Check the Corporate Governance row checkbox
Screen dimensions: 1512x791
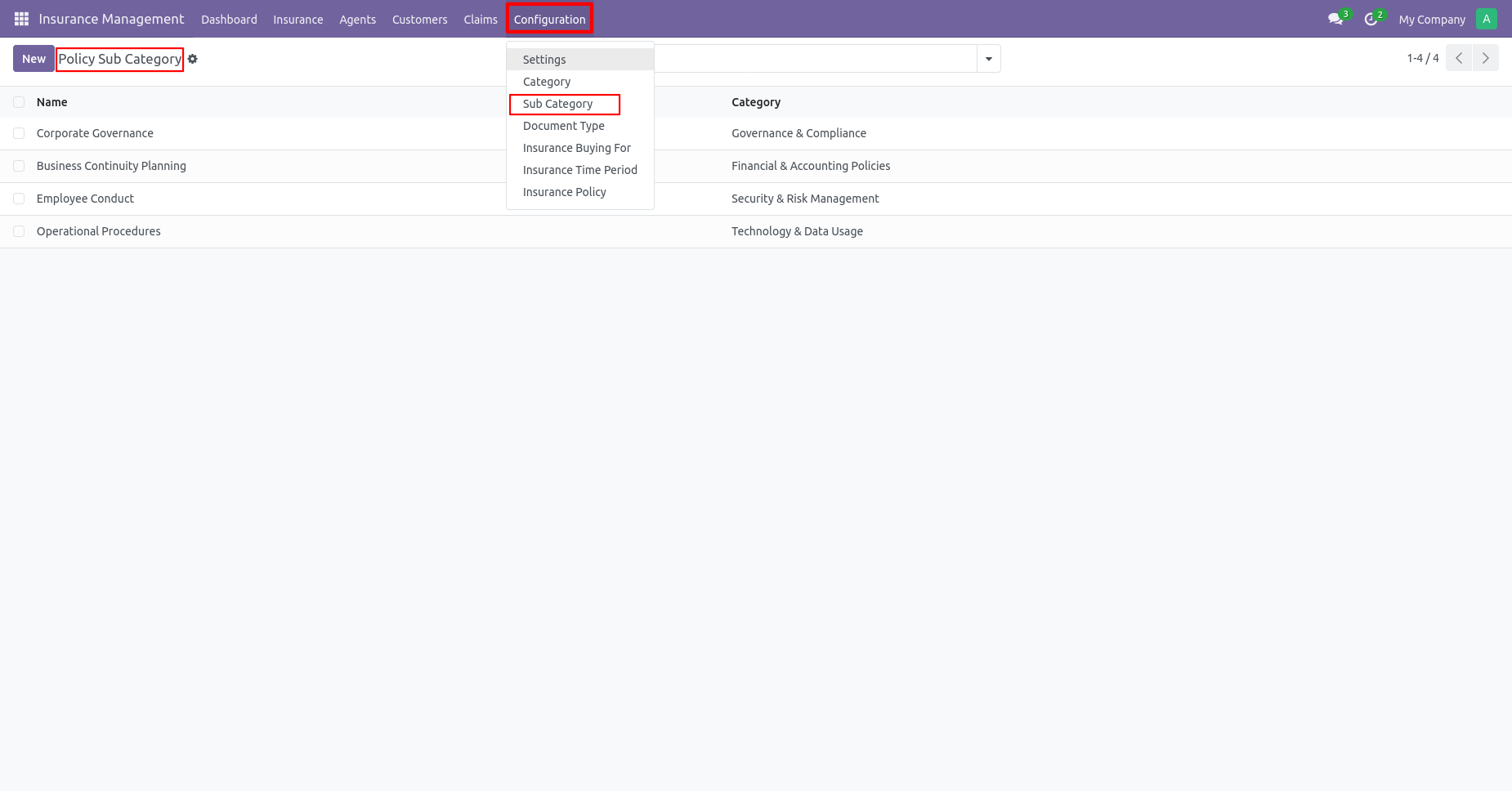[x=19, y=133]
